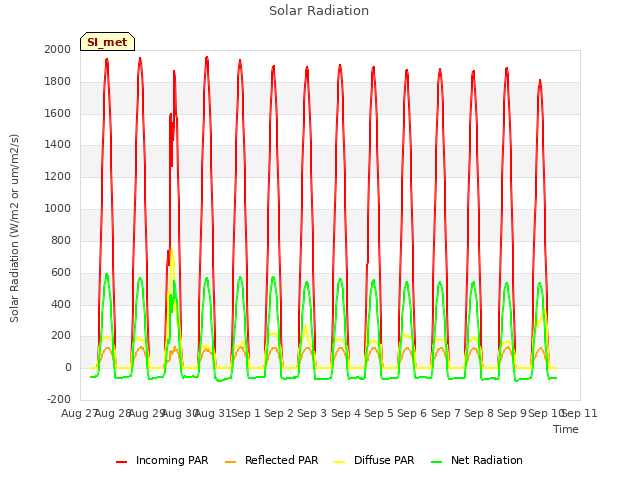Click the 600 y-axis tick label

[x=61, y=272]
